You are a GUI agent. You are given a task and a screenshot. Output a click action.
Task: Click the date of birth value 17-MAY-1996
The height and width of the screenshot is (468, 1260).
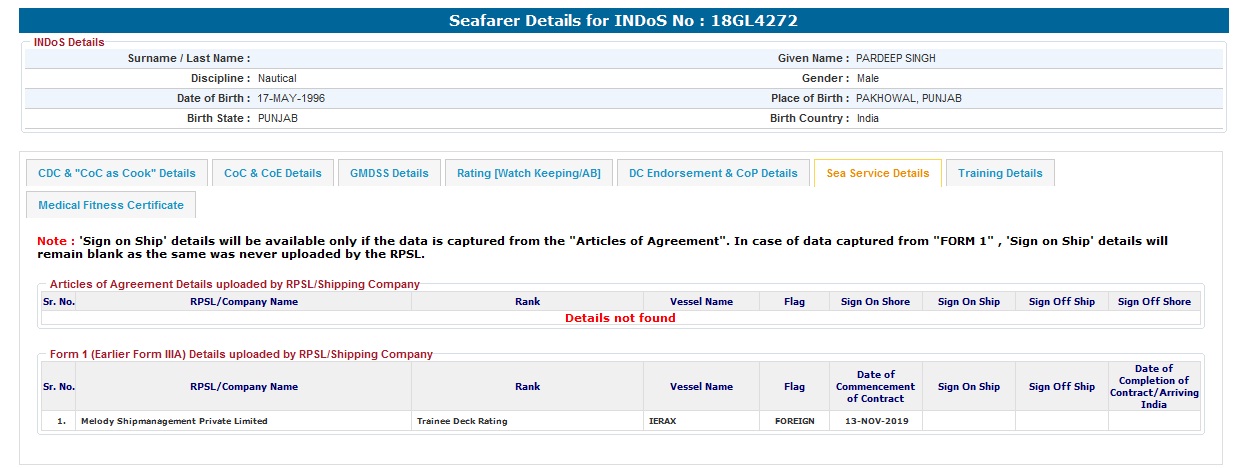pos(291,99)
